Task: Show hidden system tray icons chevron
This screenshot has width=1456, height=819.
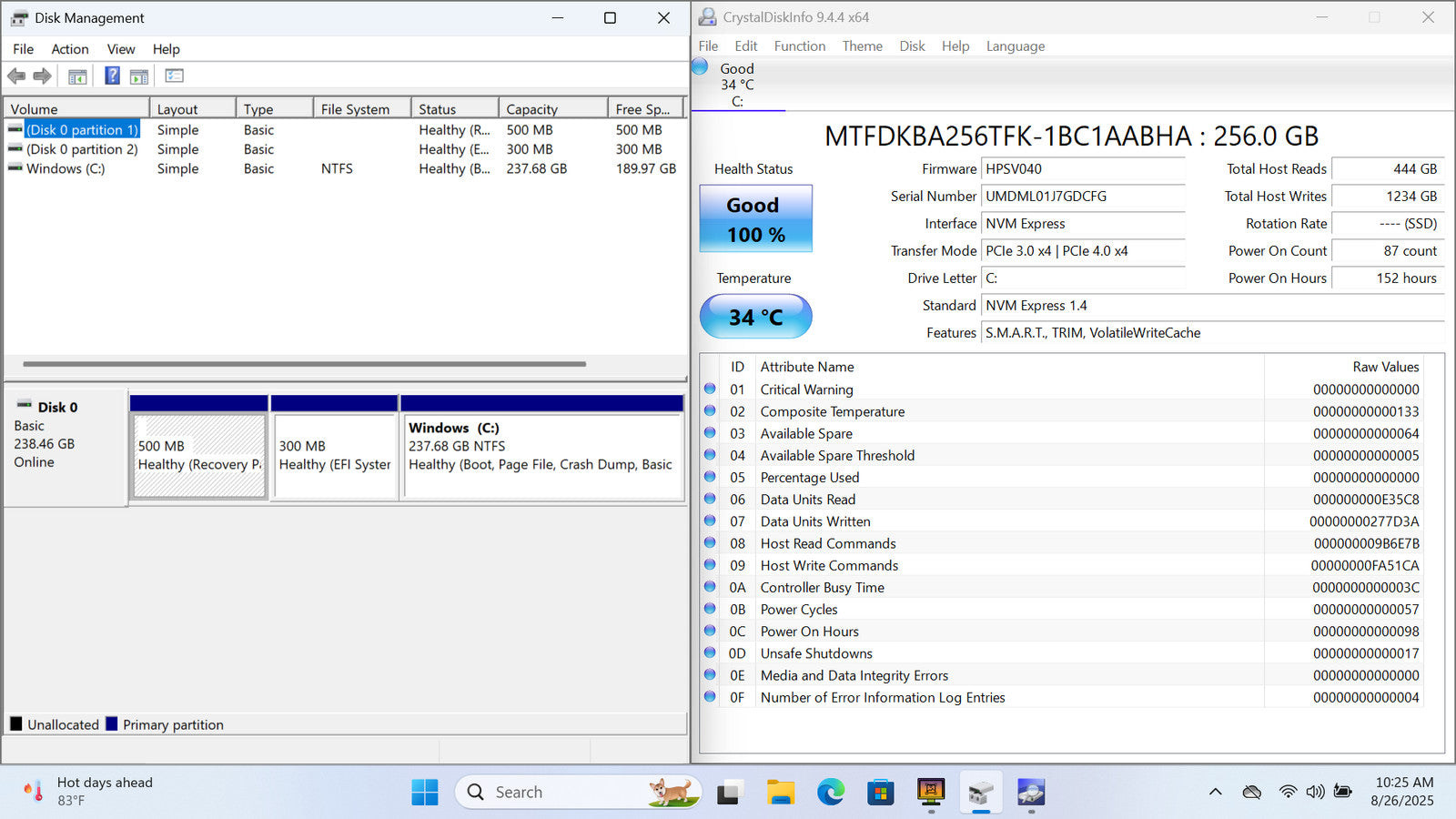Action: pos(1215,792)
